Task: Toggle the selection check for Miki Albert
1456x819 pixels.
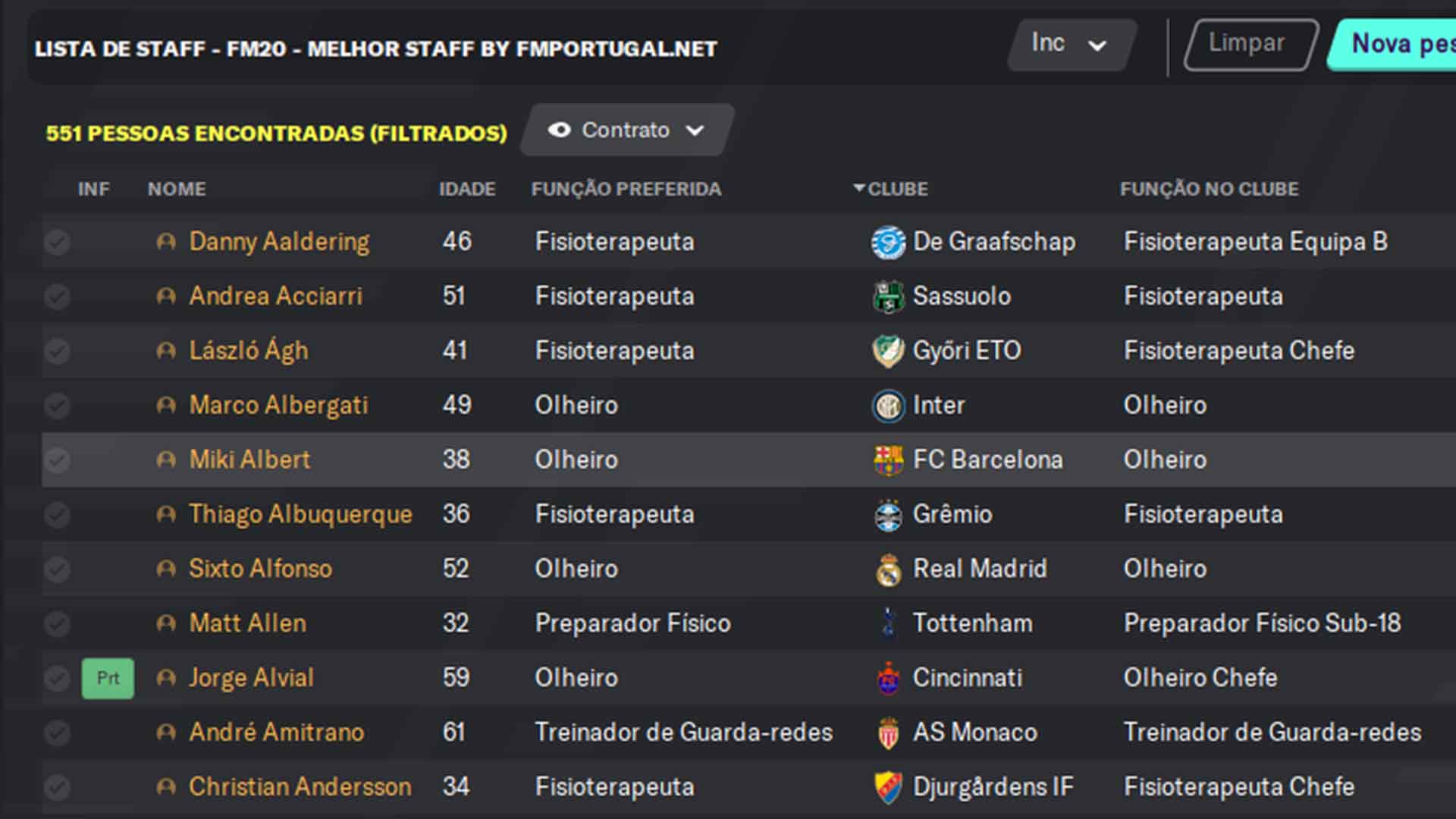Action: 57,460
